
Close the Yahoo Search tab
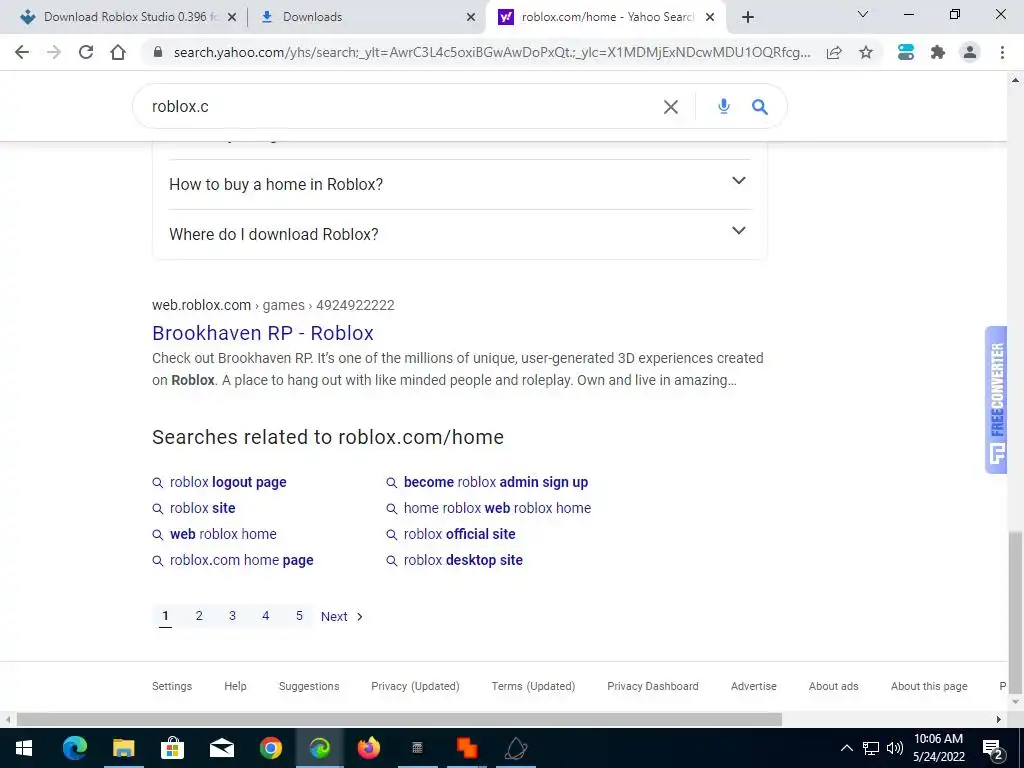710,17
